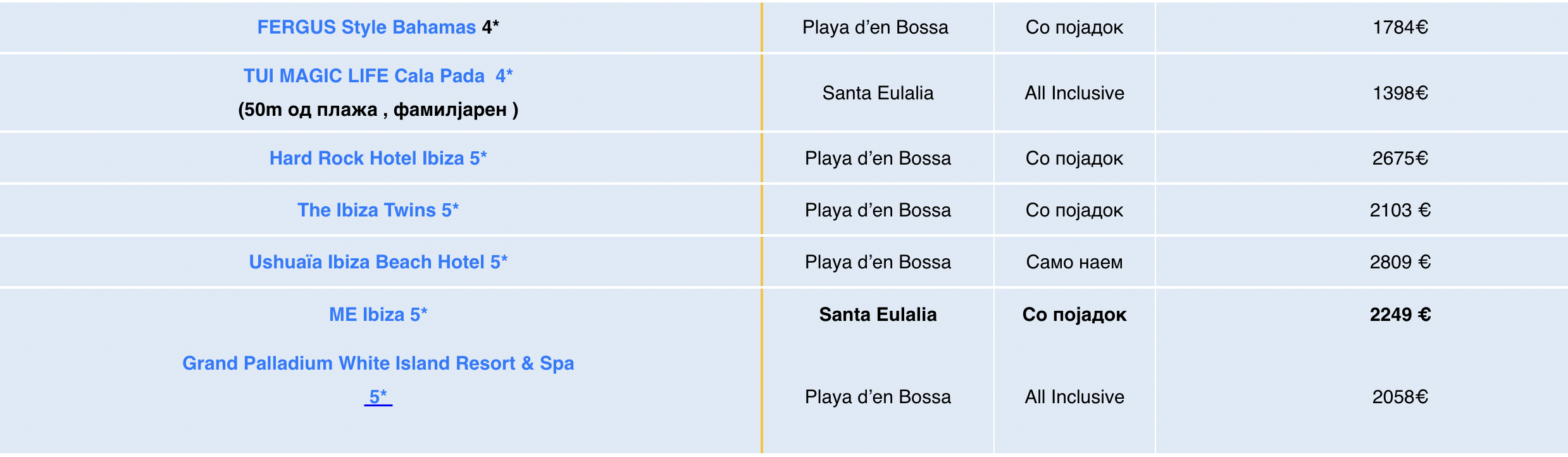Select All Inclusive in the TUI MAGIC LIFE row
This screenshot has height=457, width=1568.
click(x=1074, y=93)
